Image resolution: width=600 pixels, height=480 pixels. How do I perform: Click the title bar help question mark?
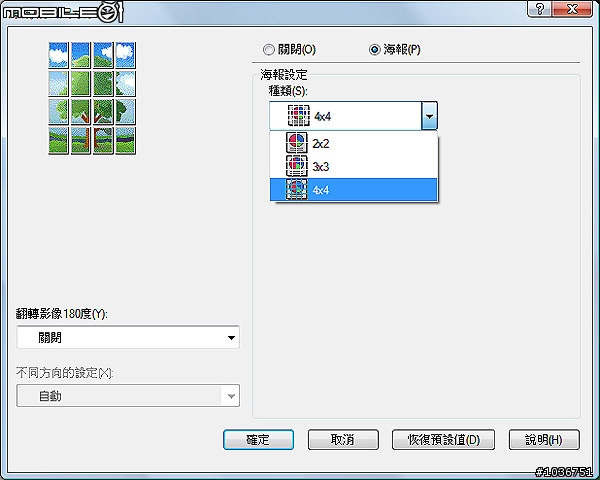coord(540,9)
